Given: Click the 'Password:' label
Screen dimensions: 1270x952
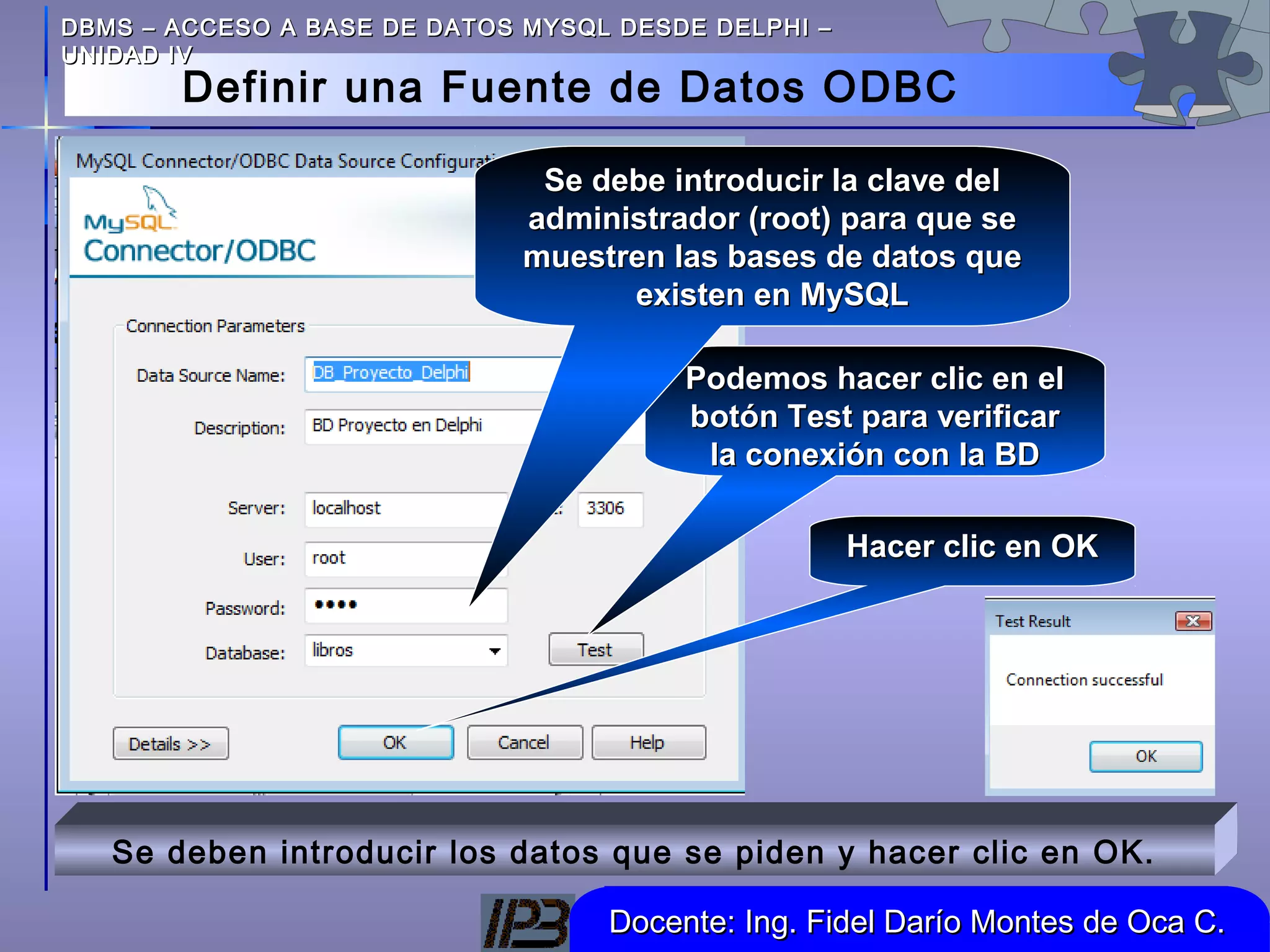Looking at the screenshot, I should [245, 609].
